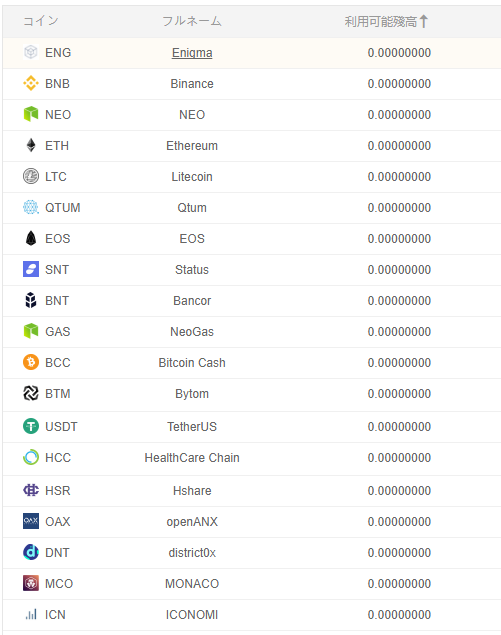The width and height of the screenshot is (501, 635).
Task: Select the QTUM coin icon
Action: click(31, 207)
